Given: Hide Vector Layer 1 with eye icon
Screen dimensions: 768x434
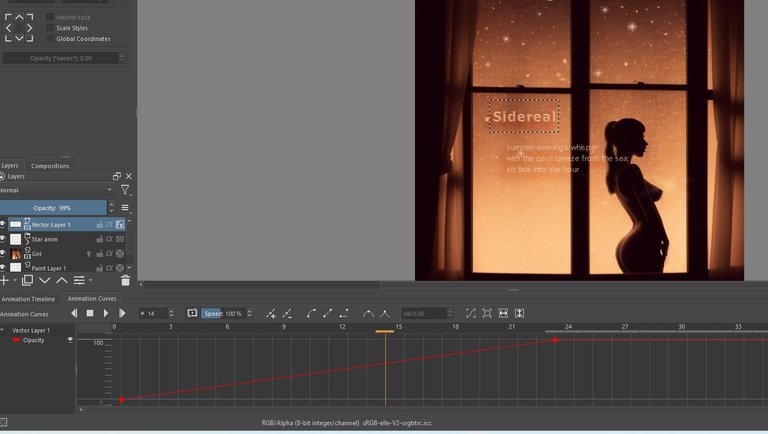Looking at the screenshot, I should click(3, 224).
